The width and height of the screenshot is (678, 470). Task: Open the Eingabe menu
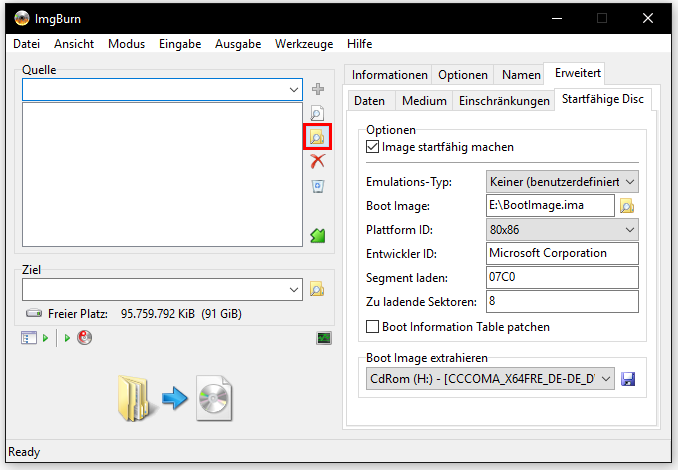pos(180,44)
